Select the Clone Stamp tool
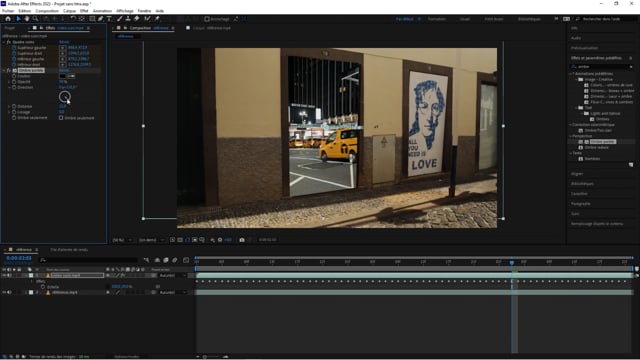The image size is (640, 360). click(x=128, y=19)
